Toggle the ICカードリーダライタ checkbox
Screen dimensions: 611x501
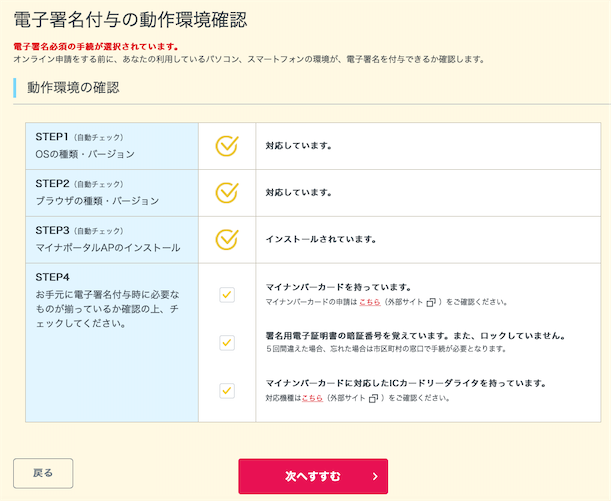[227, 390]
